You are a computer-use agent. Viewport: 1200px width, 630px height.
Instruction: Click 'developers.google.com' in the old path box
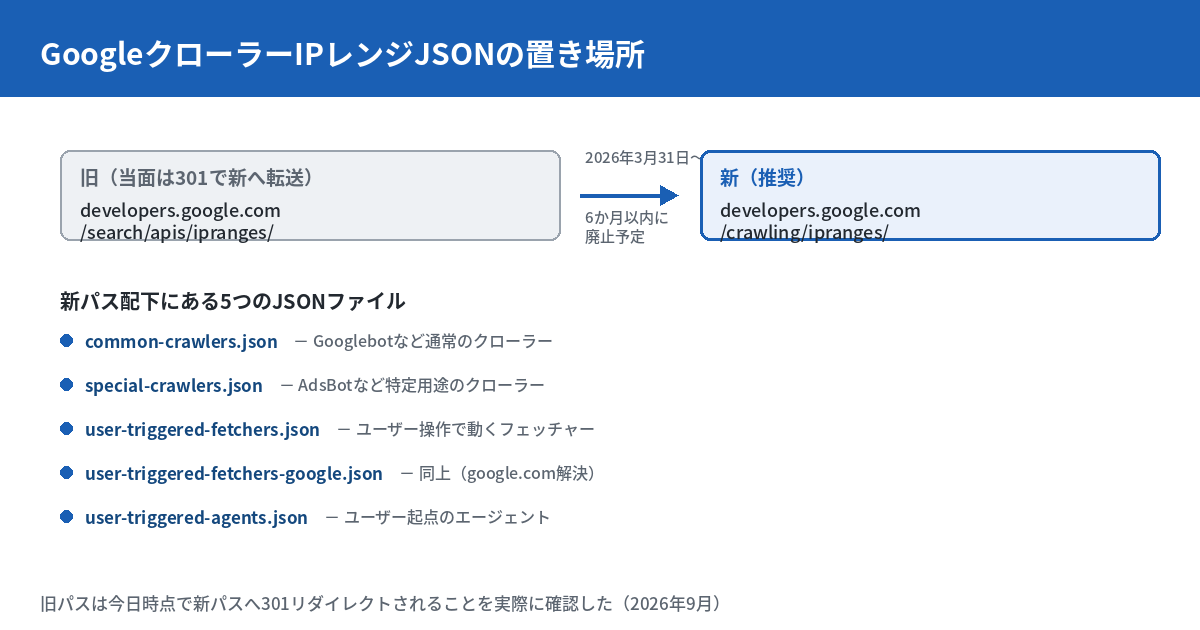pyautogui.click(x=180, y=210)
